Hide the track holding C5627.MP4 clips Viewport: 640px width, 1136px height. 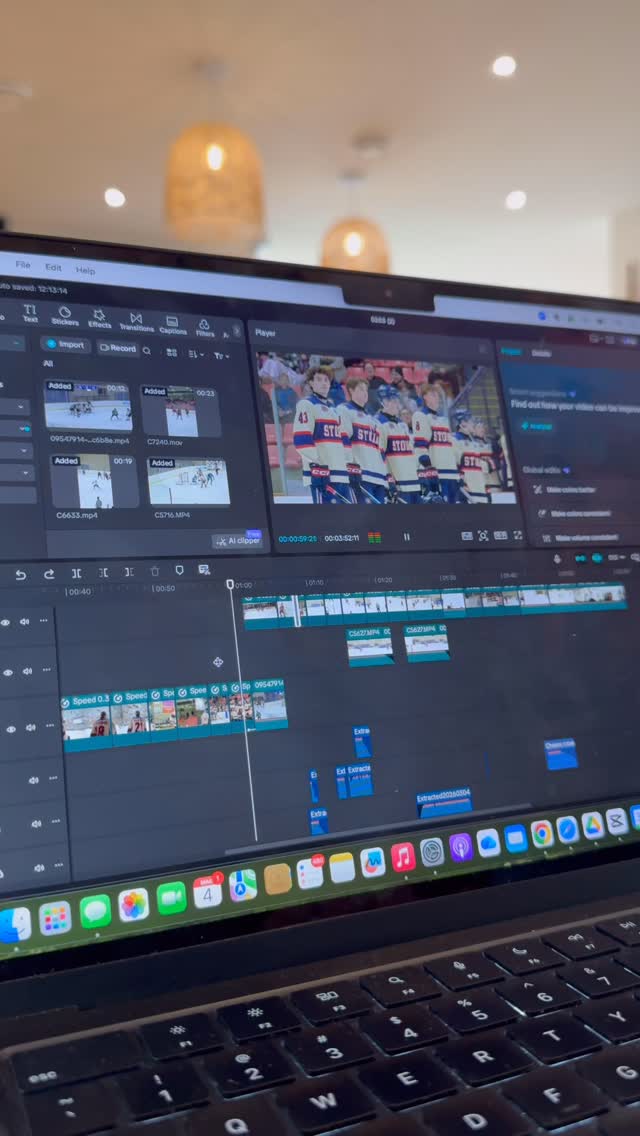tap(8, 672)
